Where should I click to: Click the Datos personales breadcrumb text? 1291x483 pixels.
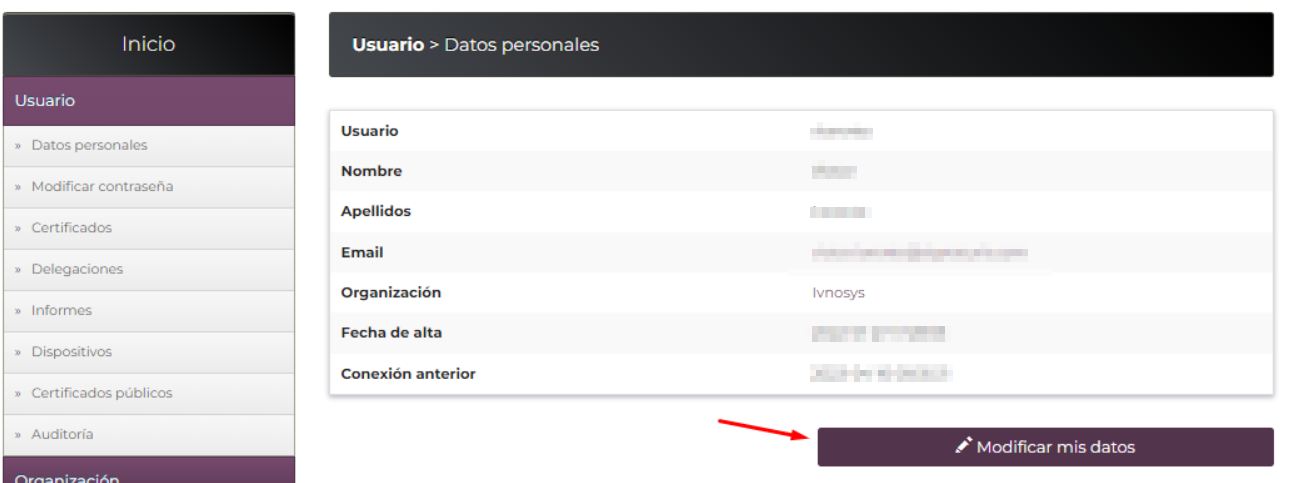coord(521,45)
